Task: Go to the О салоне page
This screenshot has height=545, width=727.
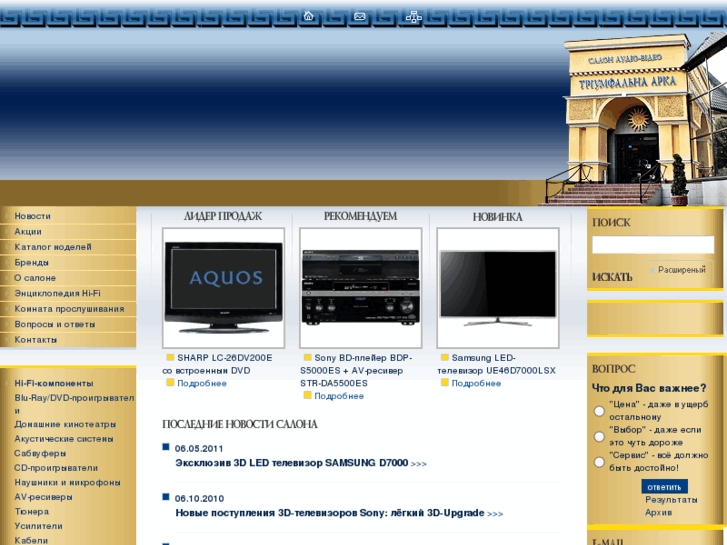Action: click(x=35, y=278)
